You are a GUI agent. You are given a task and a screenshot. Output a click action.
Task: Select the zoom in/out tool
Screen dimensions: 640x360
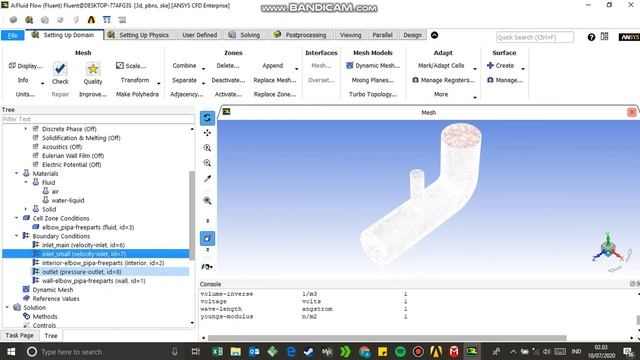tap(207, 148)
